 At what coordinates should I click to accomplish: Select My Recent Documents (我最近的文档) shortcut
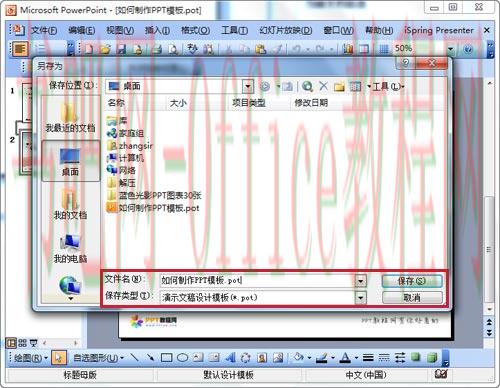pyautogui.click(x=70, y=117)
